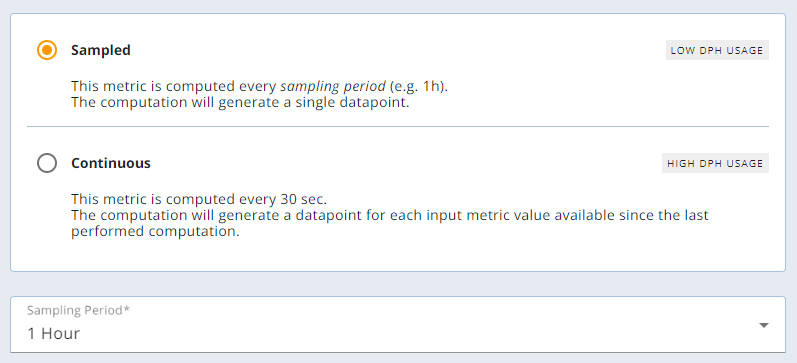Select the Continuous radio button
This screenshot has height=363, width=797.
point(47,163)
